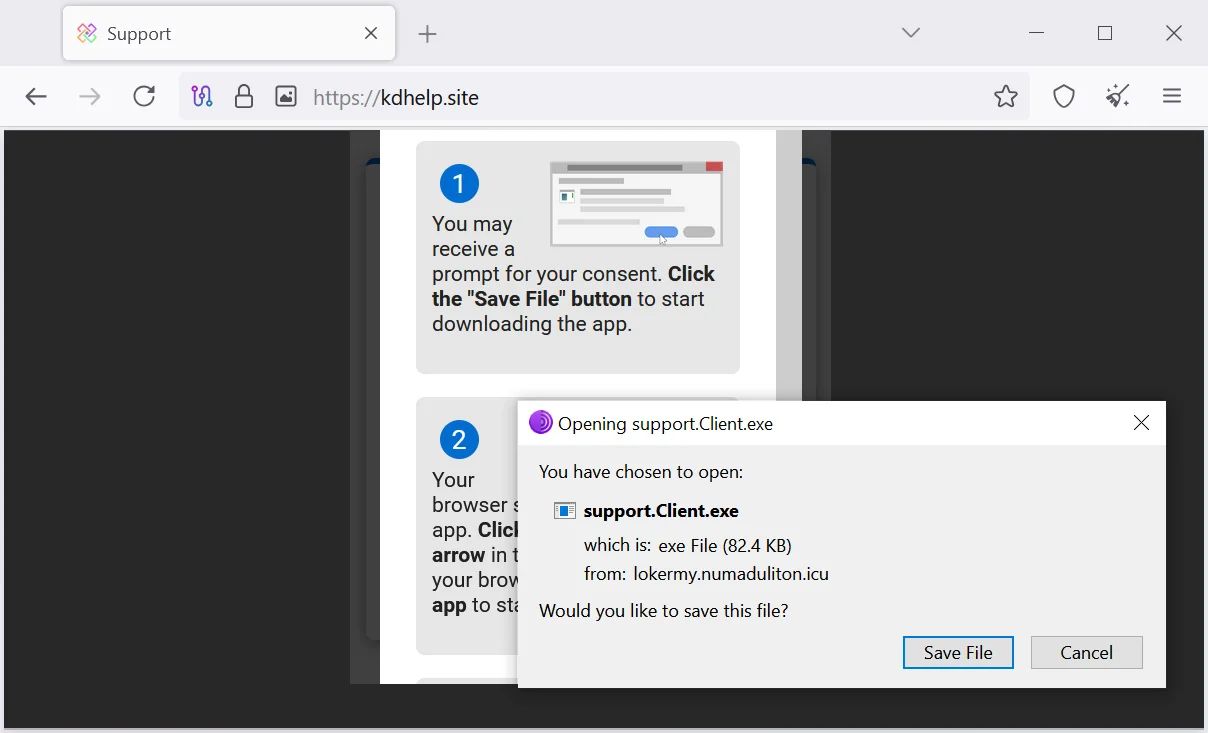Click the padlock site security icon
The height and width of the screenshot is (733, 1208).
point(244,96)
